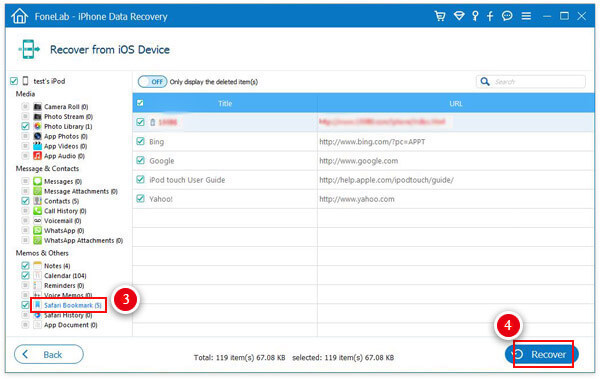Click the Photo Library icon
This screenshot has width=600, height=379.
[38, 126]
